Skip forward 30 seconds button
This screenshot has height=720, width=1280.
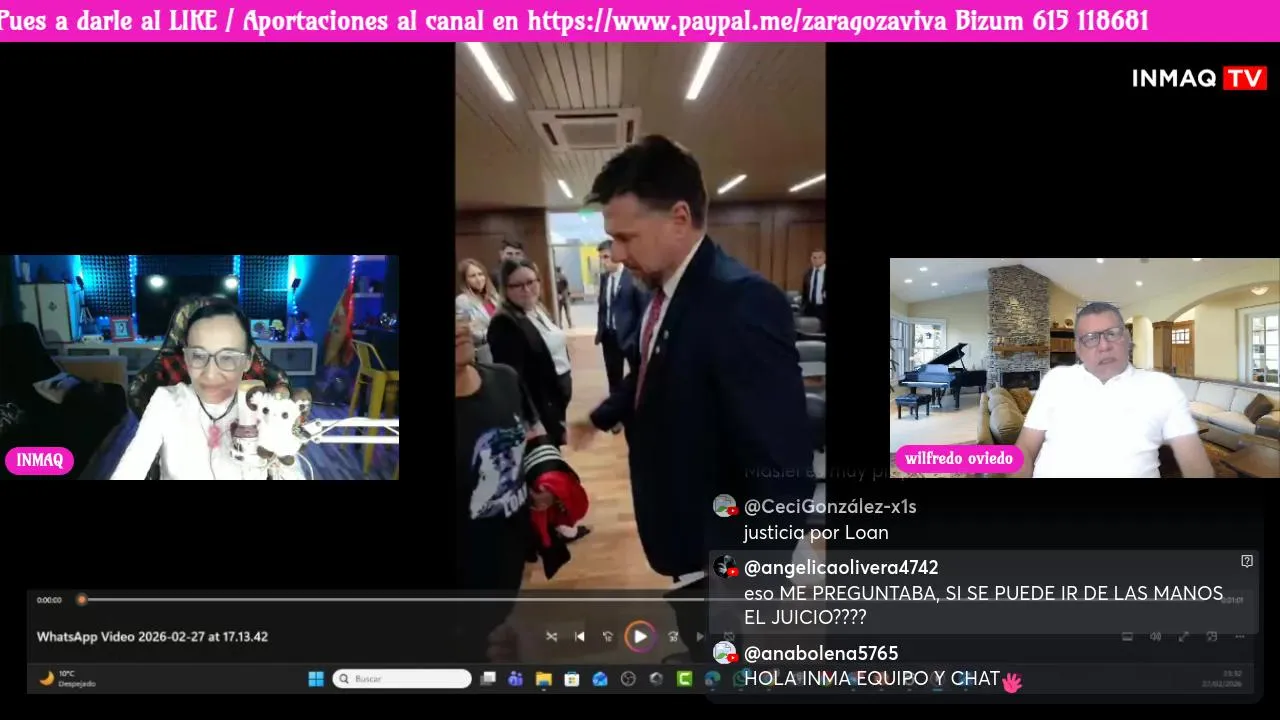click(674, 636)
